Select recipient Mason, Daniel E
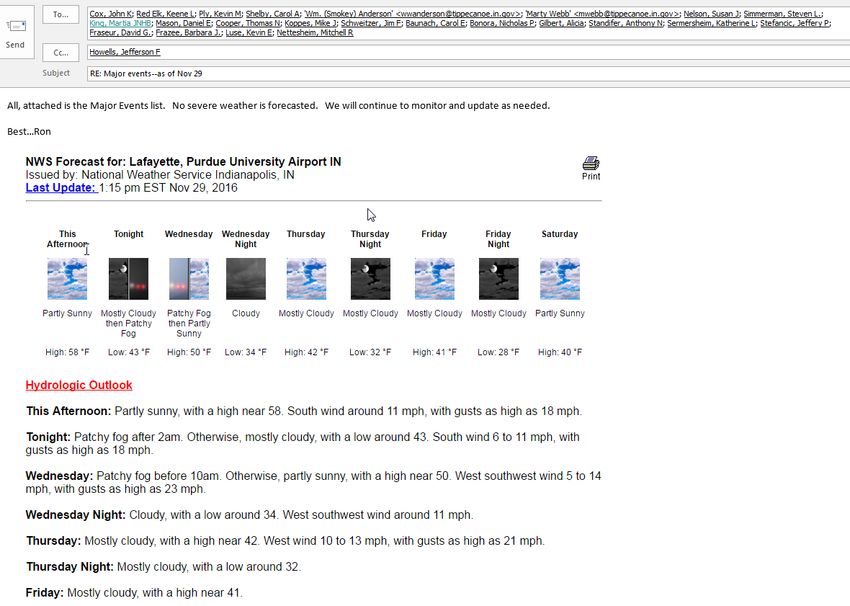The image size is (850, 606). (183, 23)
